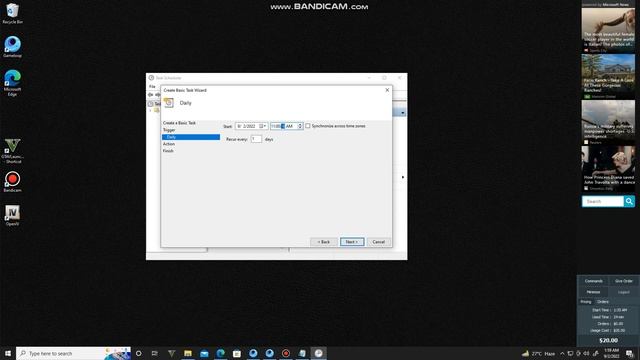Click the news widget search magnifier button
640x360 pixels.
629,201
